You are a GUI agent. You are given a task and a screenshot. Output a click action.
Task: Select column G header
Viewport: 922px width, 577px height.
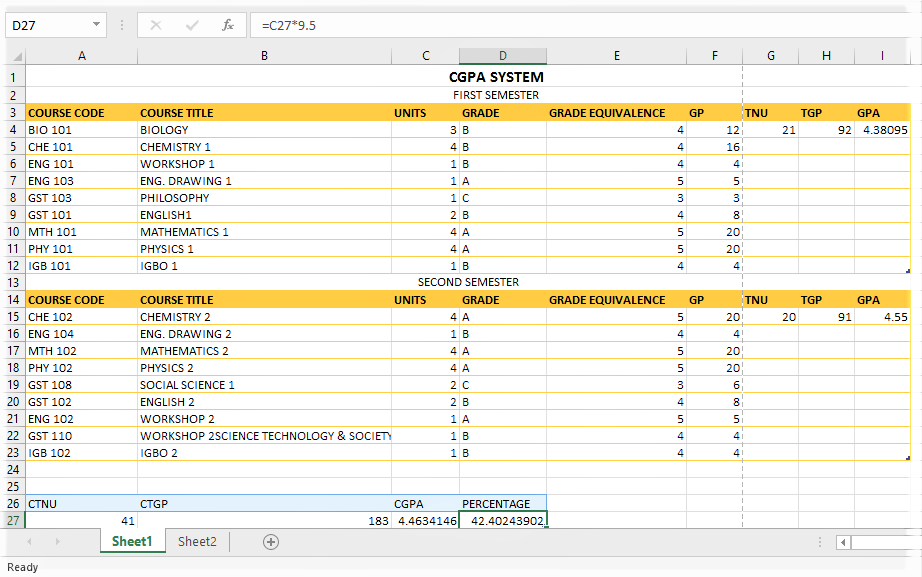click(x=770, y=56)
